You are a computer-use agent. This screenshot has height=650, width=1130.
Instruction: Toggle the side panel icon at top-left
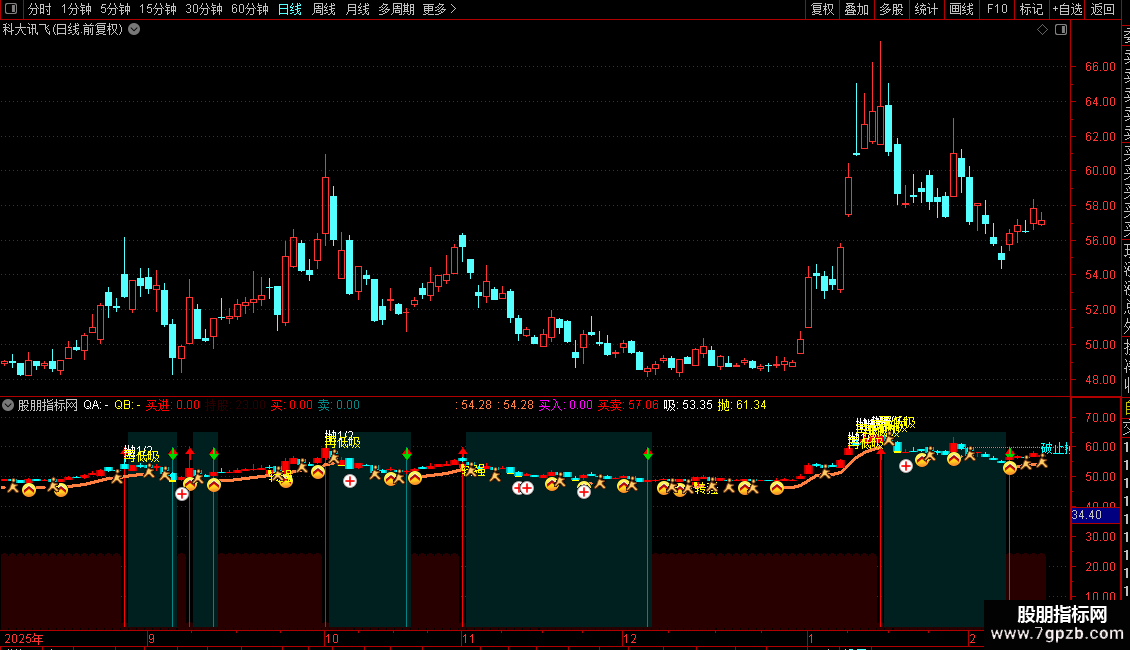(x=11, y=9)
